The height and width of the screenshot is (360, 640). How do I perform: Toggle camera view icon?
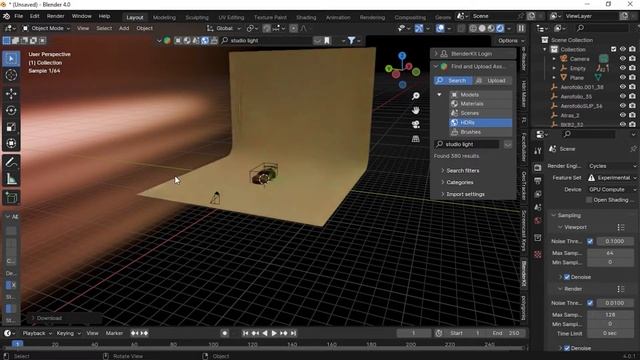coord(416,124)
